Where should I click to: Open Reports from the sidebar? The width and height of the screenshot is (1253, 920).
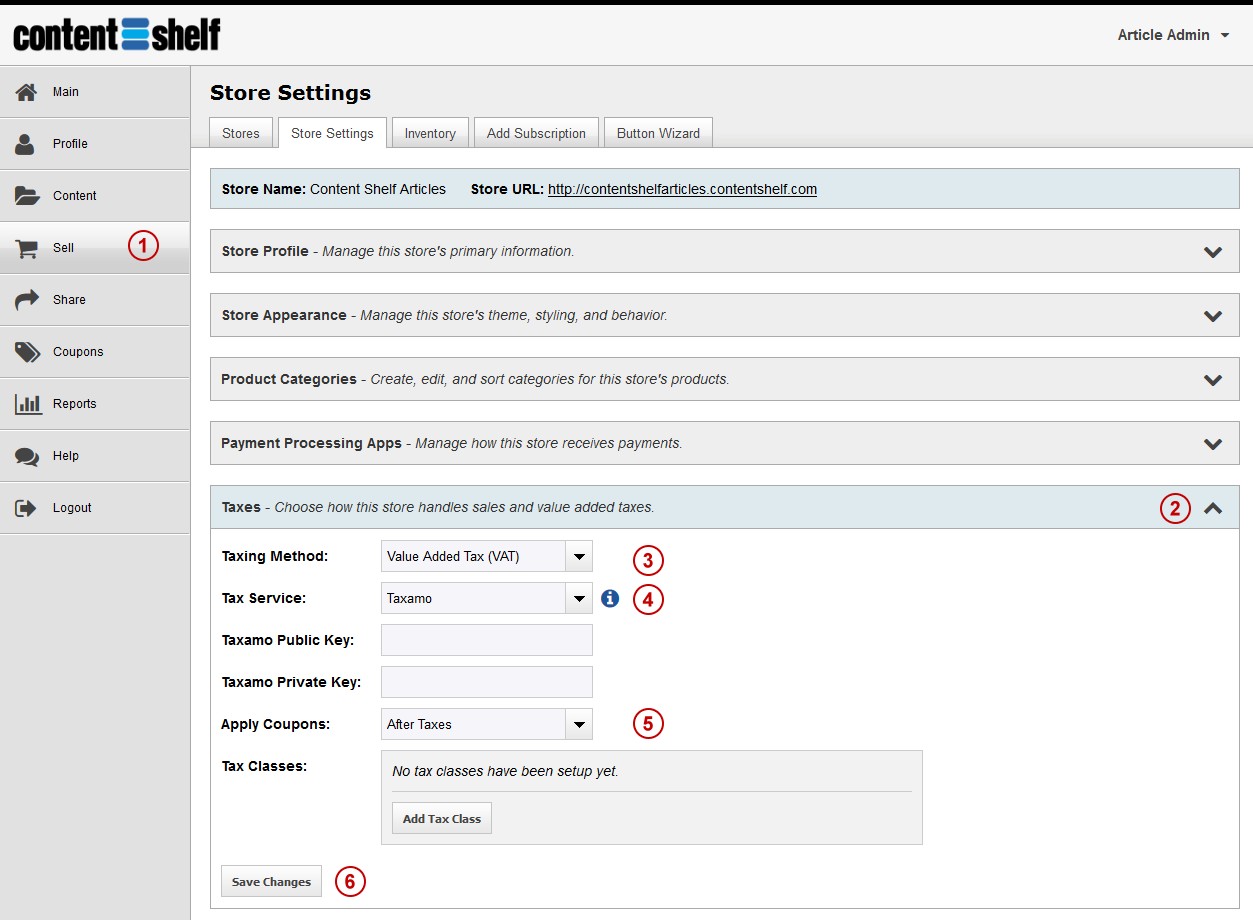point(95,404)
